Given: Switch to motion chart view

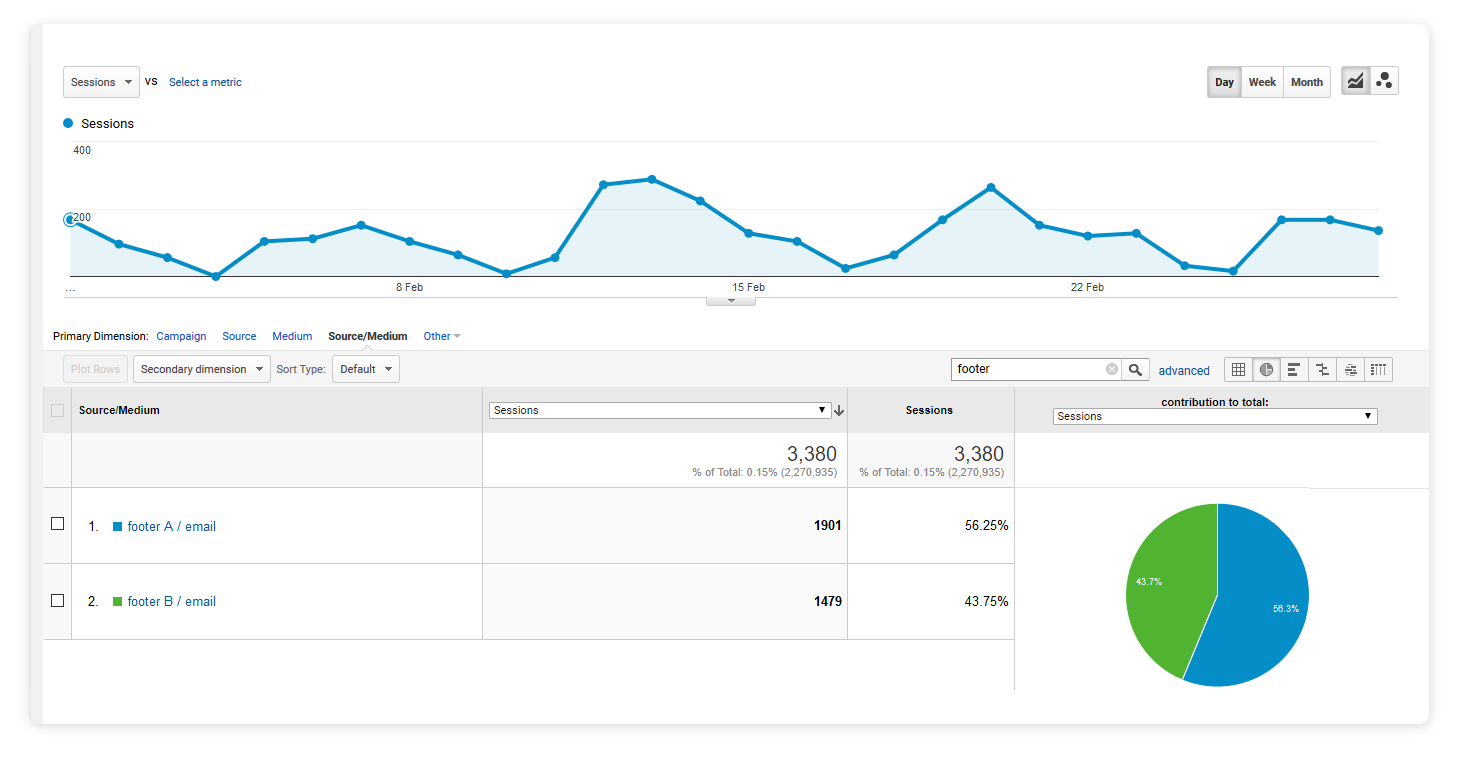Looking at the screenshot, I should tap(1384, 82).
